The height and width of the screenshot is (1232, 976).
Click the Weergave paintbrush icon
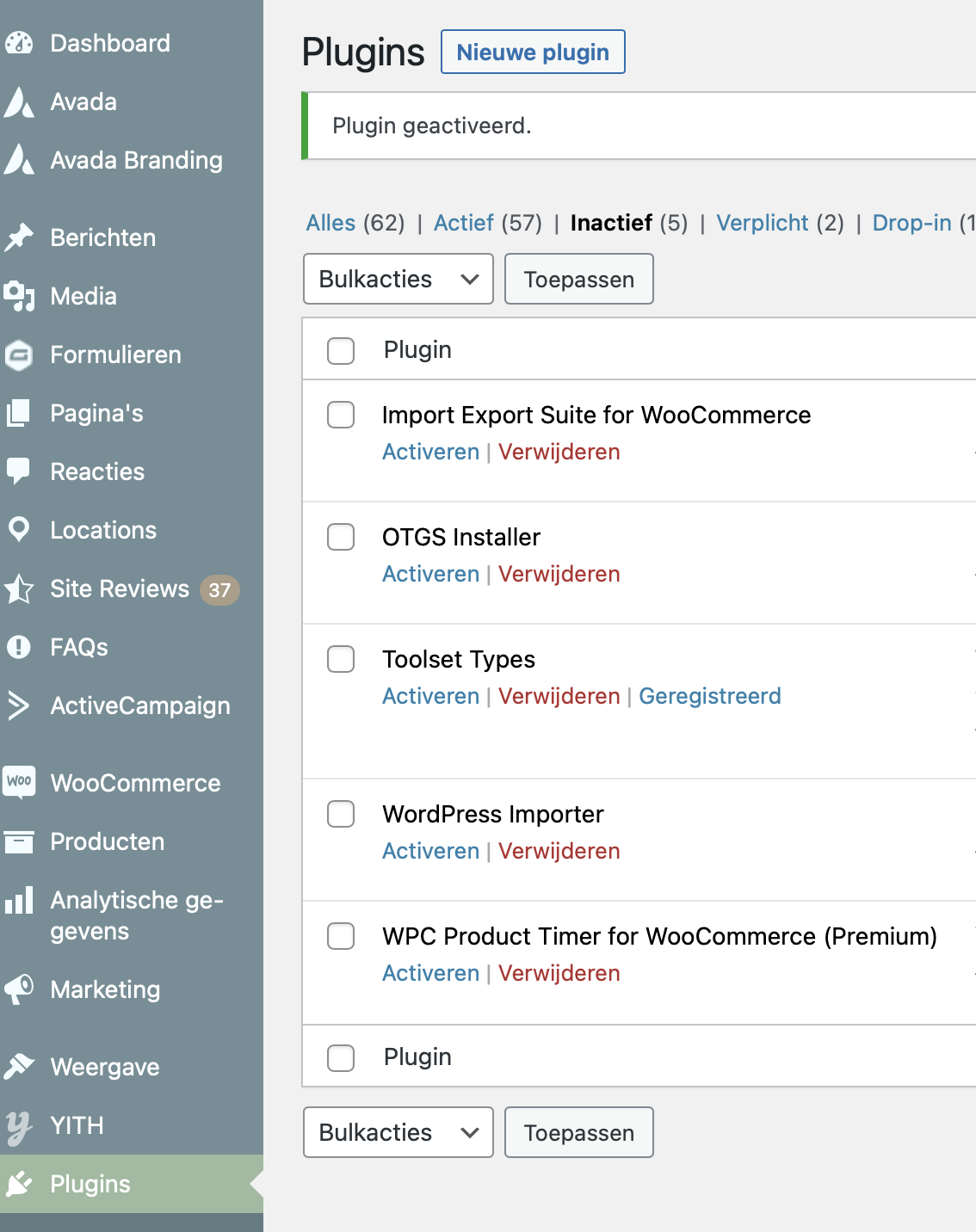(x=18, y=1067)
